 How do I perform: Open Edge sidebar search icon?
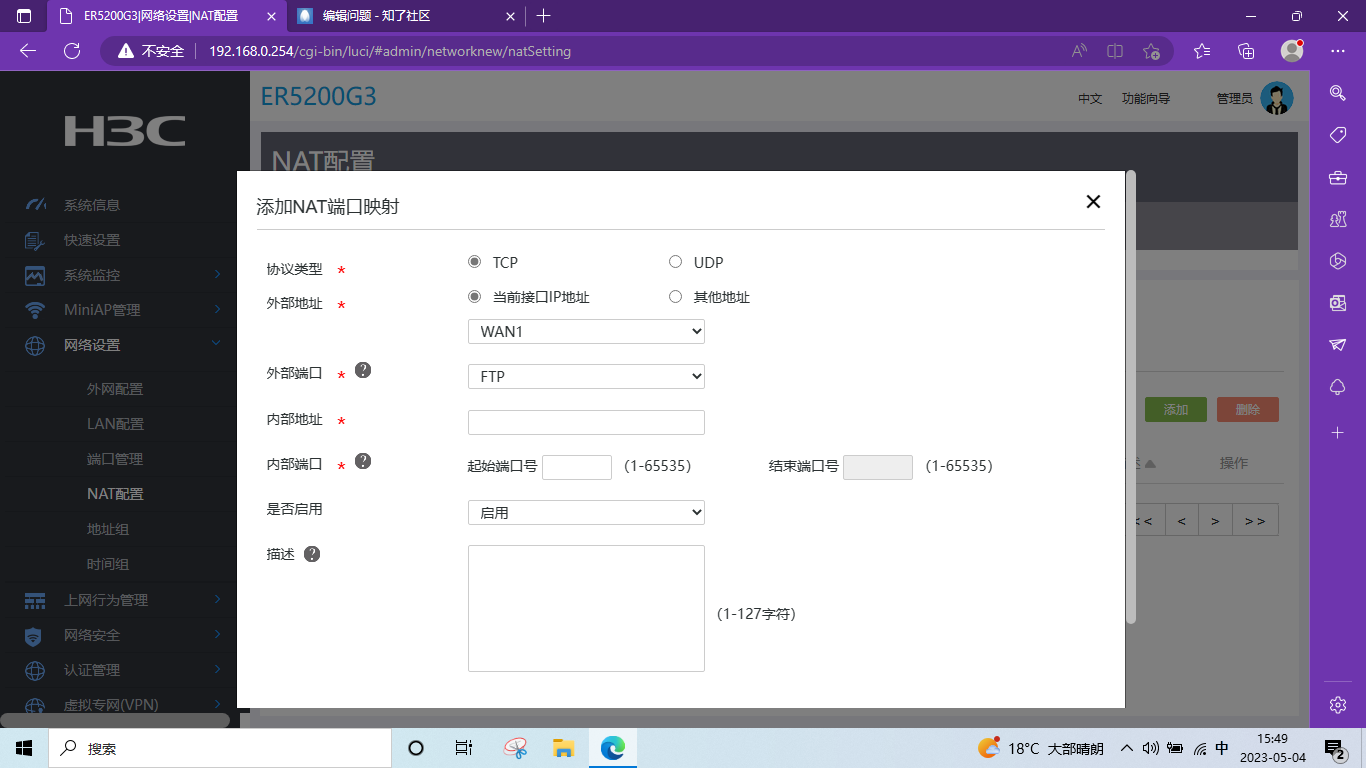[1337, 93]
